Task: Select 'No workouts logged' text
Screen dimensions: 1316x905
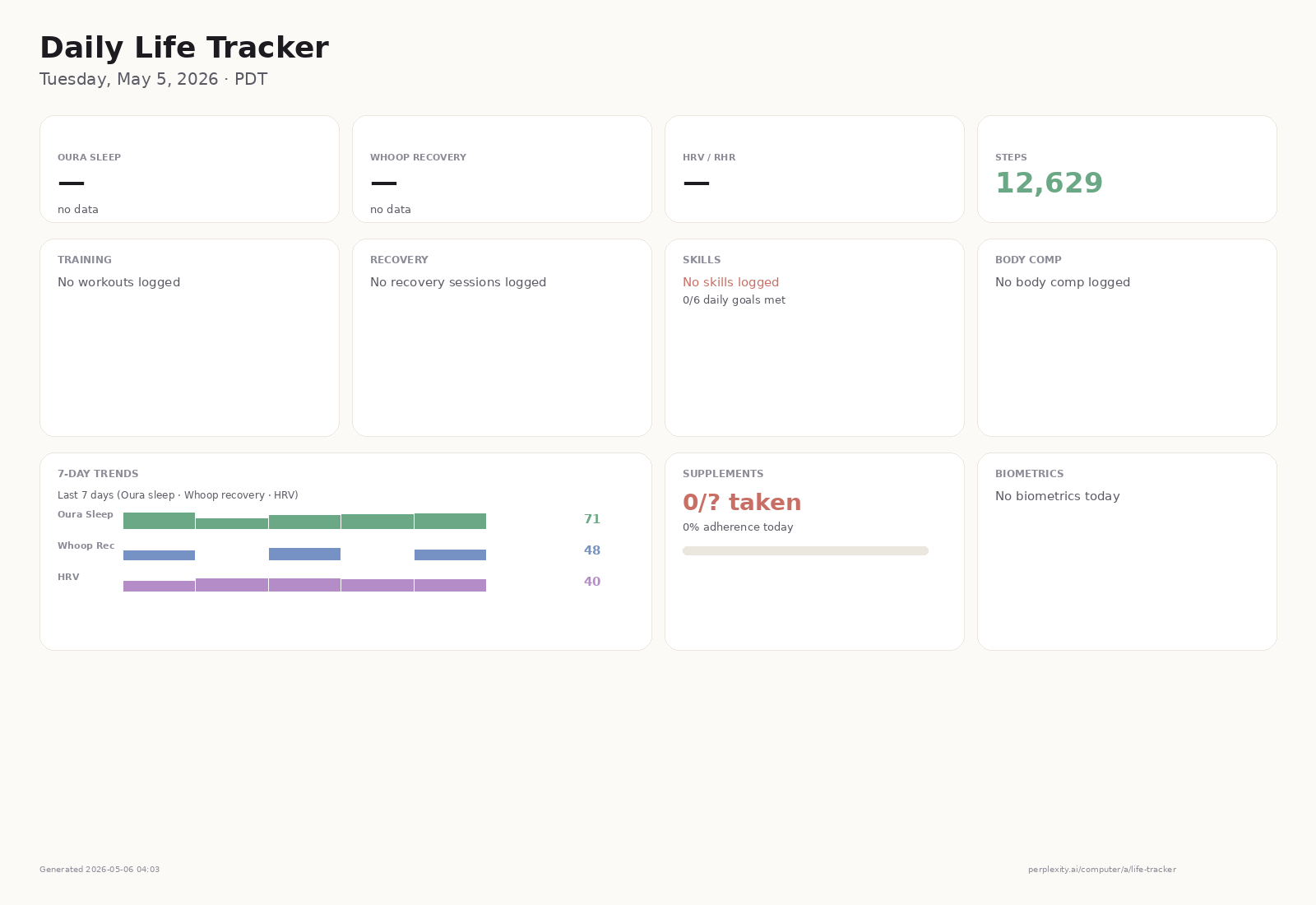Action: pyautogui.click(x=118, y=282)
